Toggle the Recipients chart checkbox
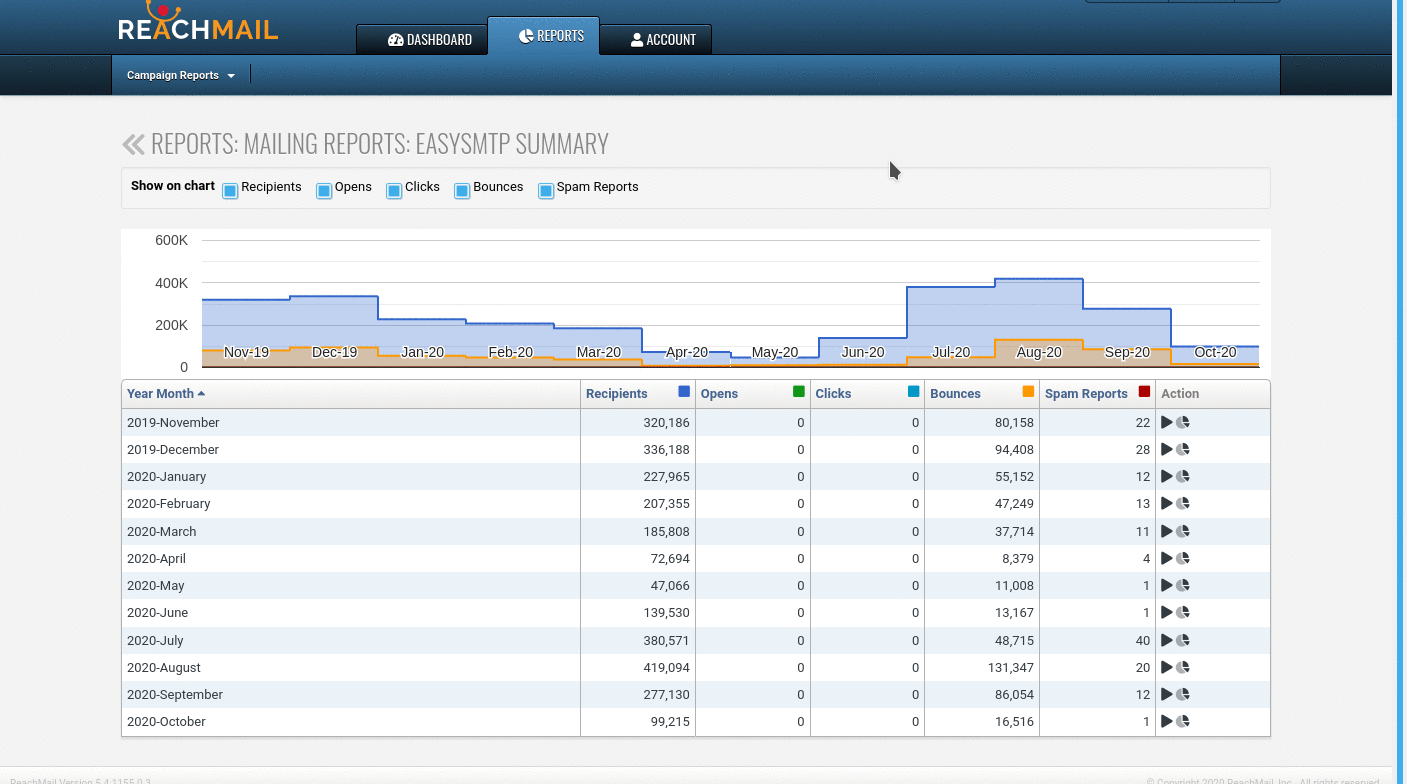The height and width of the screenshot is (784, 1407). point(230,191)
